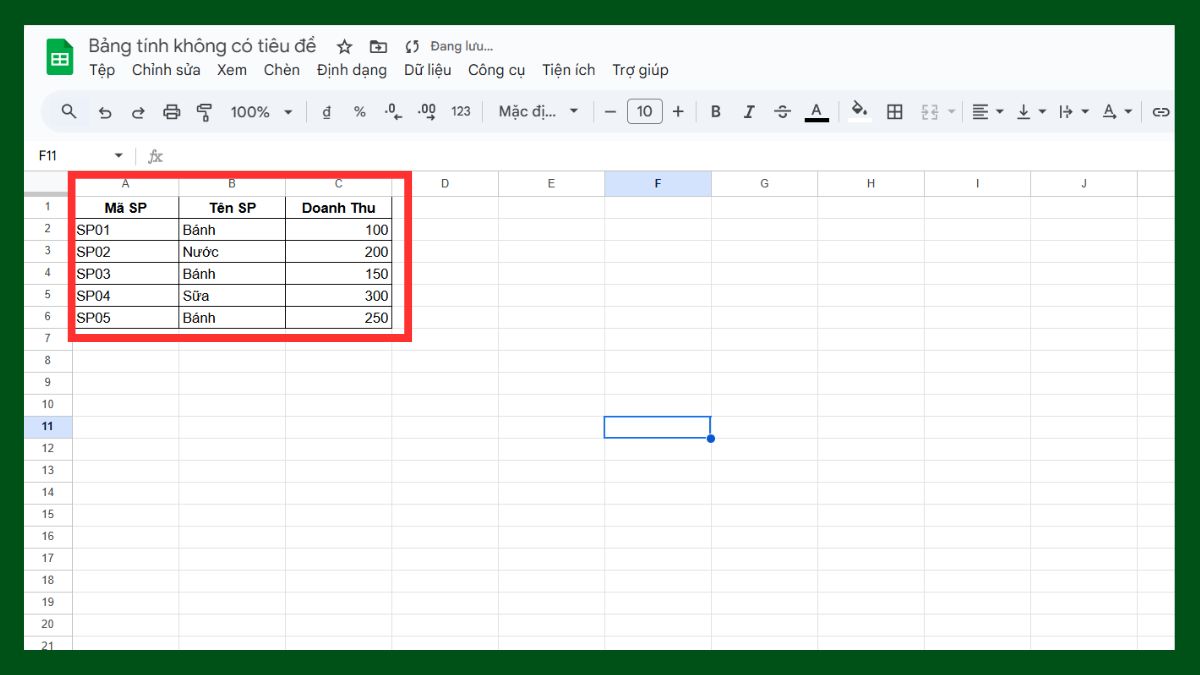Open the Định dạng menu

pyautogui.click(x=352, y=70)
